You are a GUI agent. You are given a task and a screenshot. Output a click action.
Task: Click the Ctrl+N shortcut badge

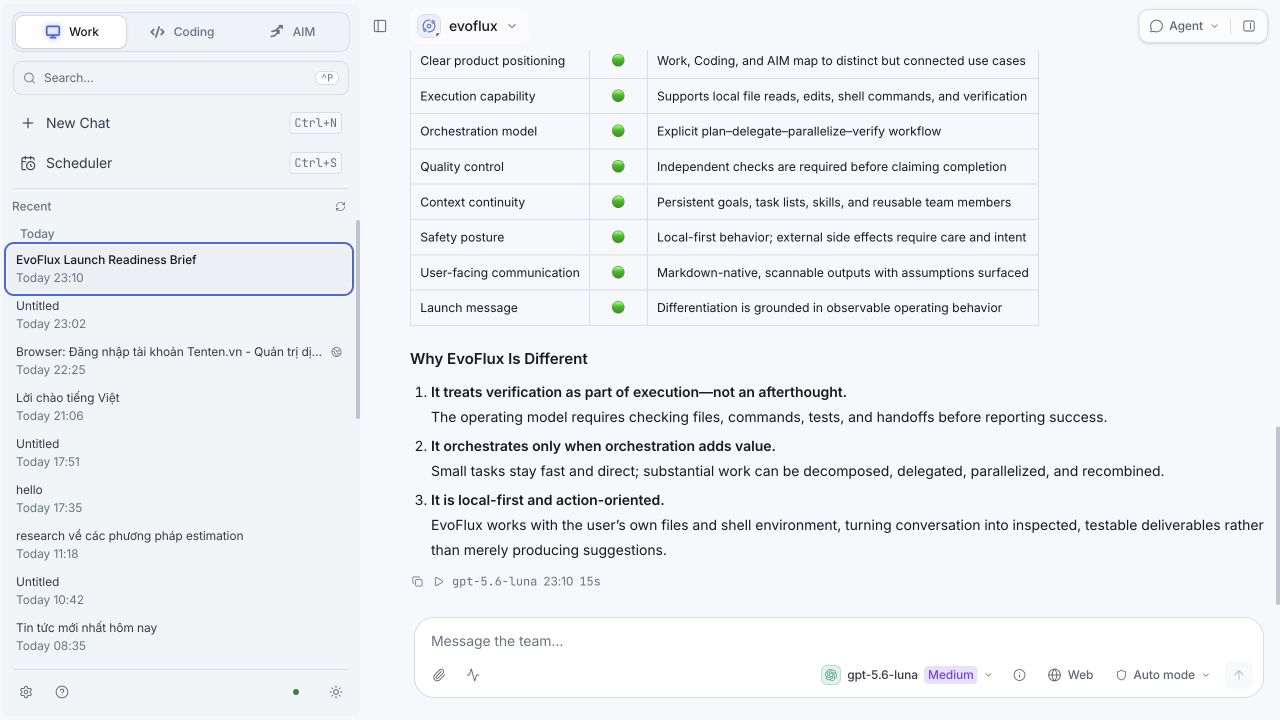(x=315, y=123)
